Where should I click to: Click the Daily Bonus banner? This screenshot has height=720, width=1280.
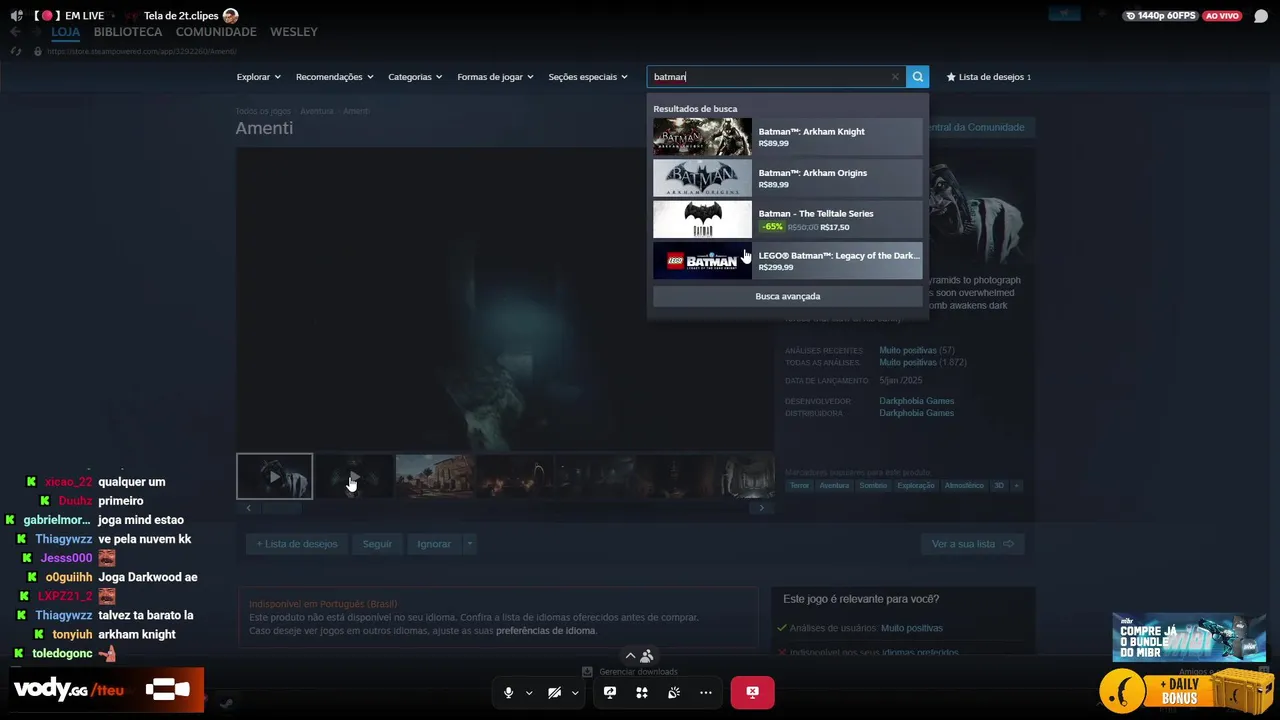pos(1185,691)
